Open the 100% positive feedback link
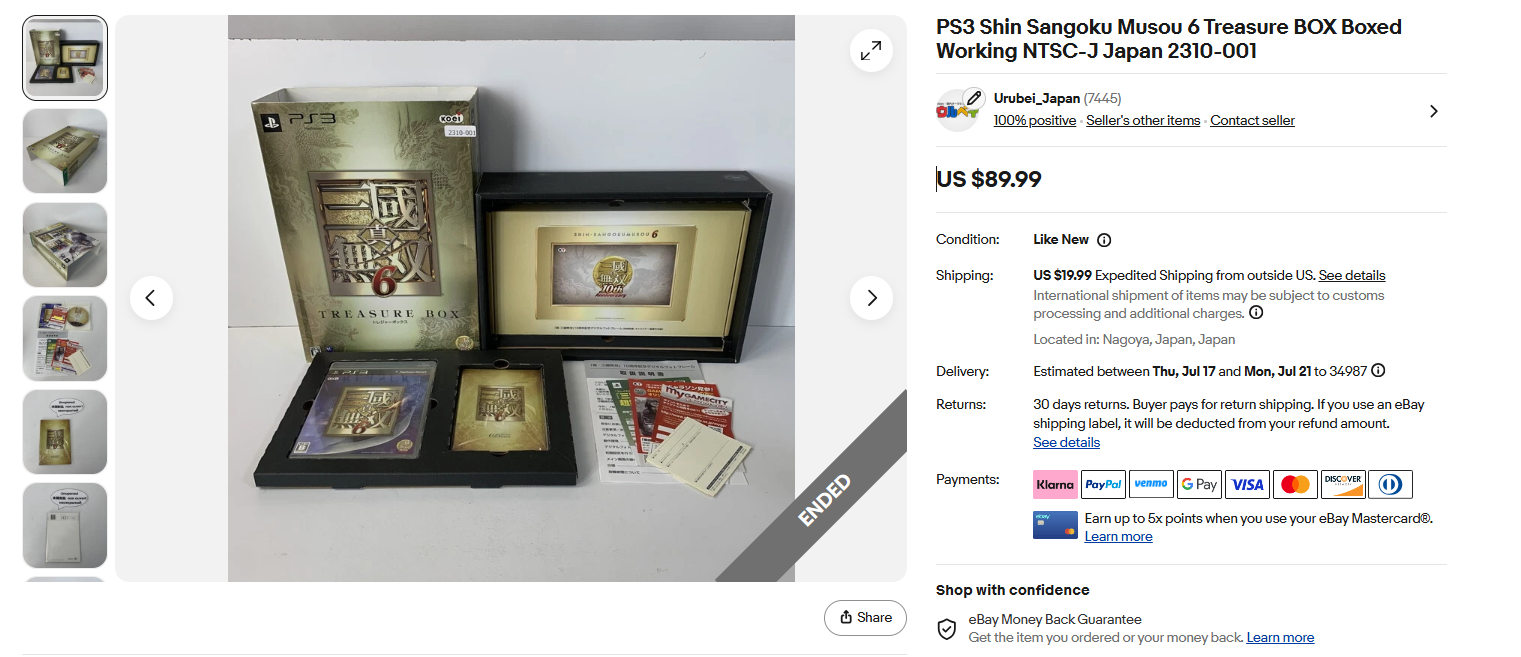Screen dimensions: 1521x657 1035,121
